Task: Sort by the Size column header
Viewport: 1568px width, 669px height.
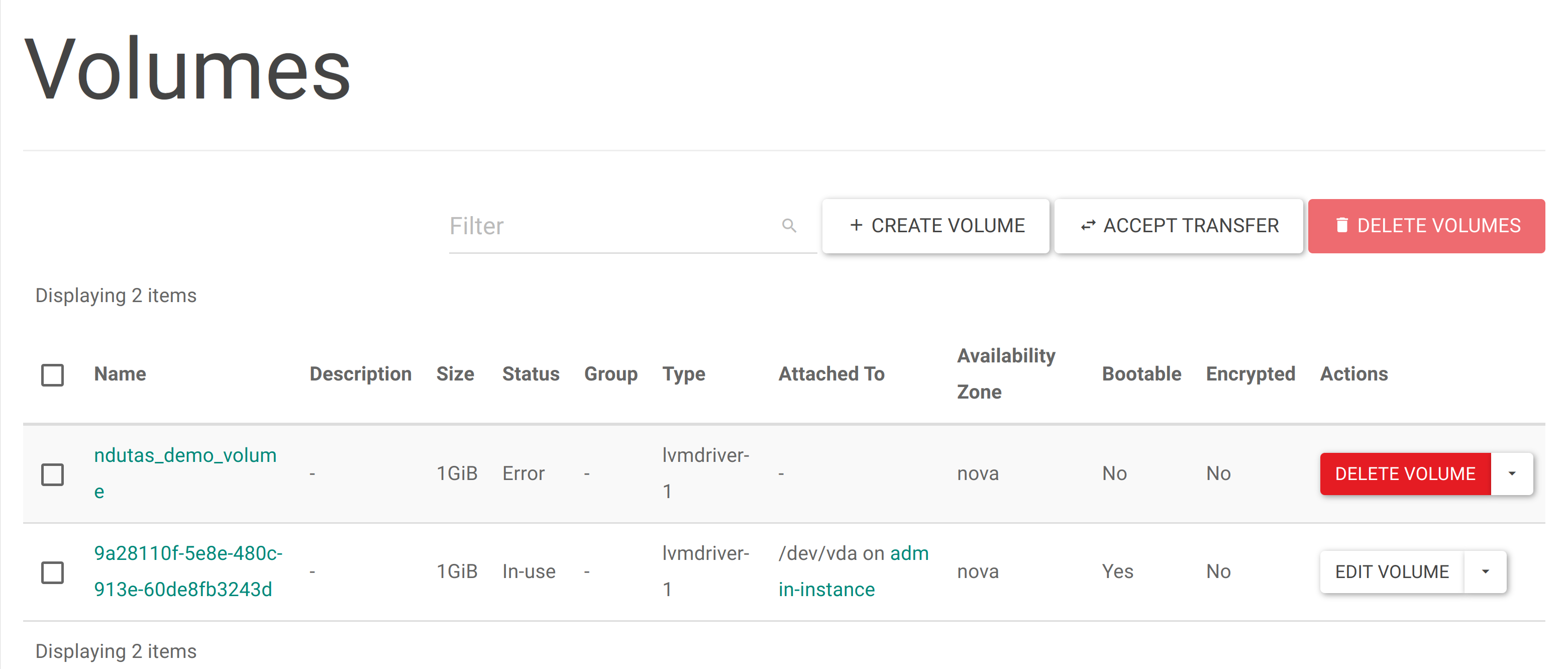Action: click(x=455, y=374)
